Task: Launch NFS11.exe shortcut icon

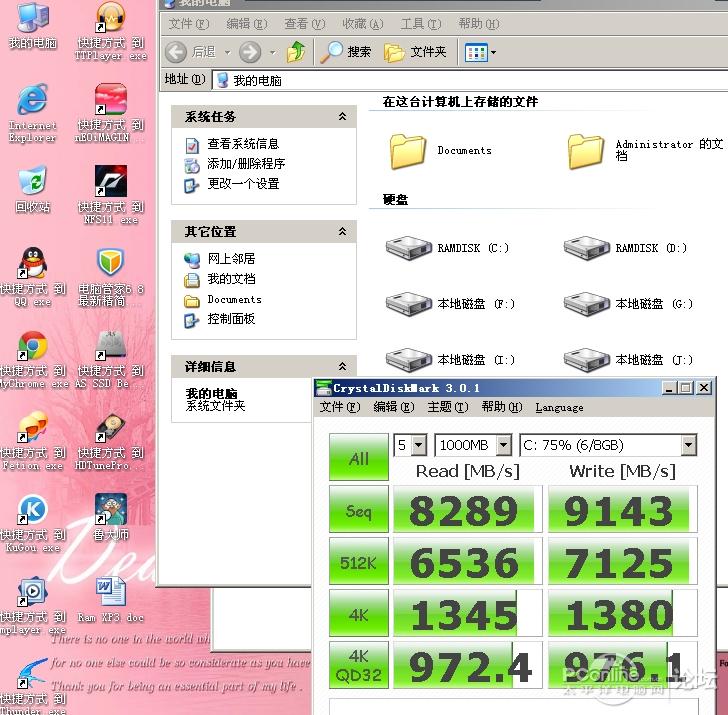Action: (110, 181)
